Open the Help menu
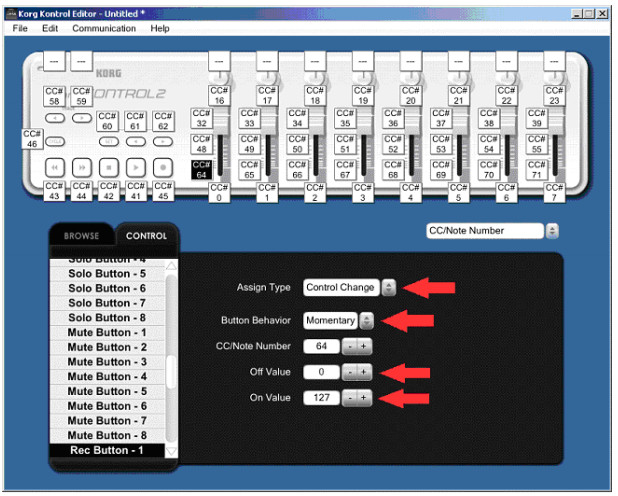This screenshot has width=618, height=496. click(x=160, y=28)
